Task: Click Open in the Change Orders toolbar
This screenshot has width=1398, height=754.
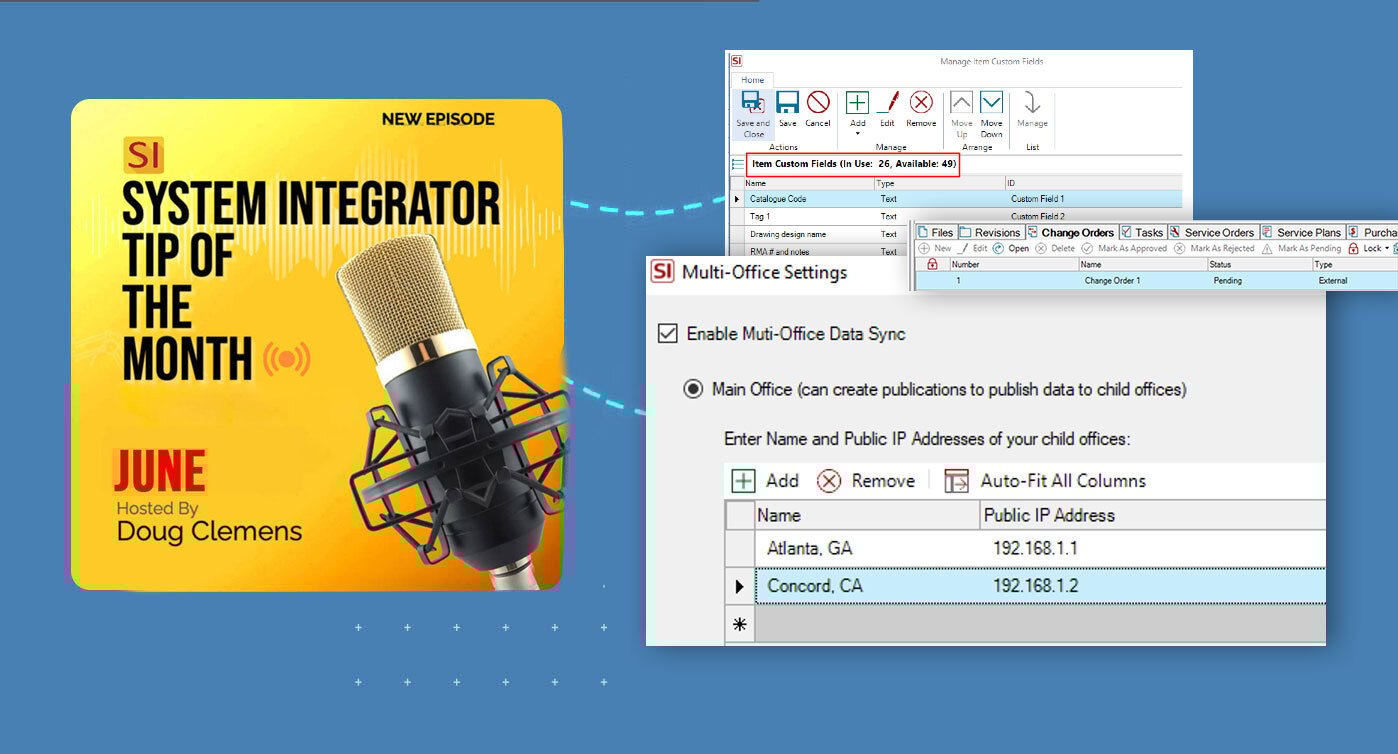Action: click(1011, 249)
